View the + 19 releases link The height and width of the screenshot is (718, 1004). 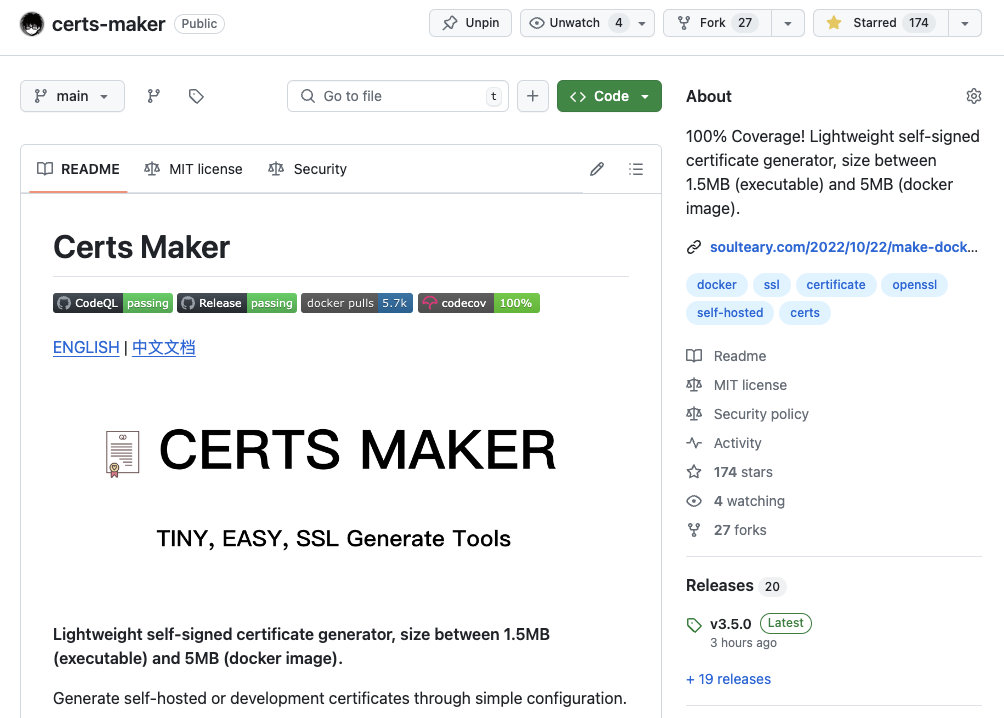click(x=729, y=680)
